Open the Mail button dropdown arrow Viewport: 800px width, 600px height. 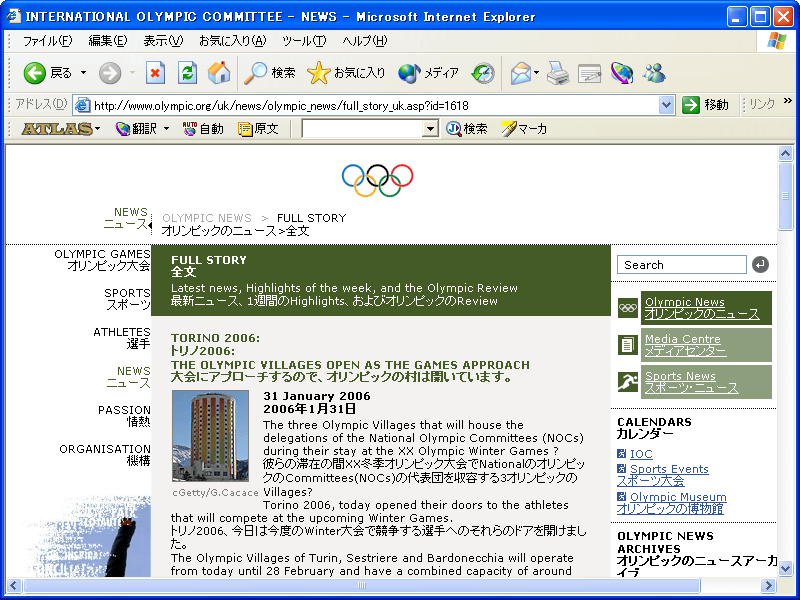(536, 73)
